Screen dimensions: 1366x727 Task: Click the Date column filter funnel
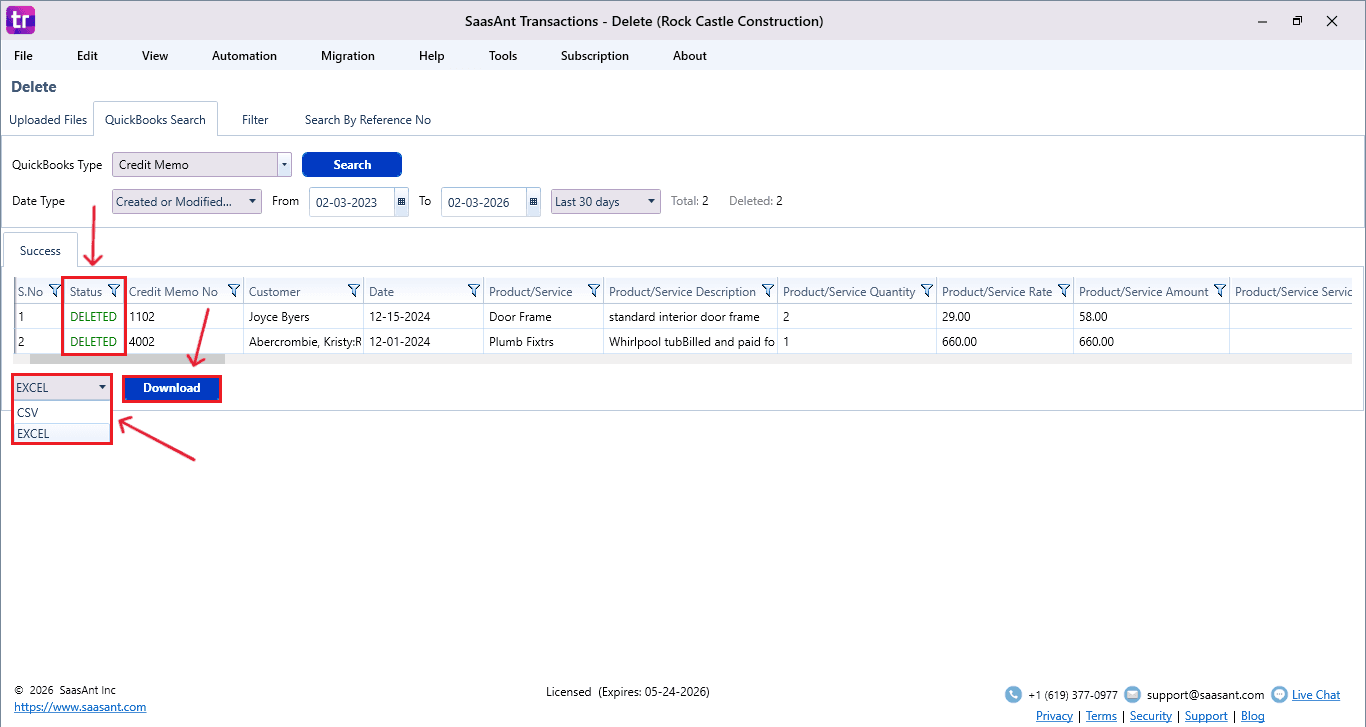(x=474, y=291)
